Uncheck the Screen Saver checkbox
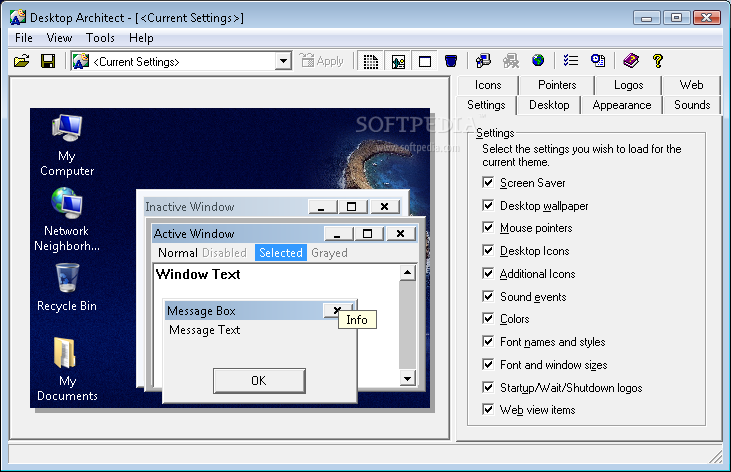The width and height of the screenshot is (731, 472). 488,182
